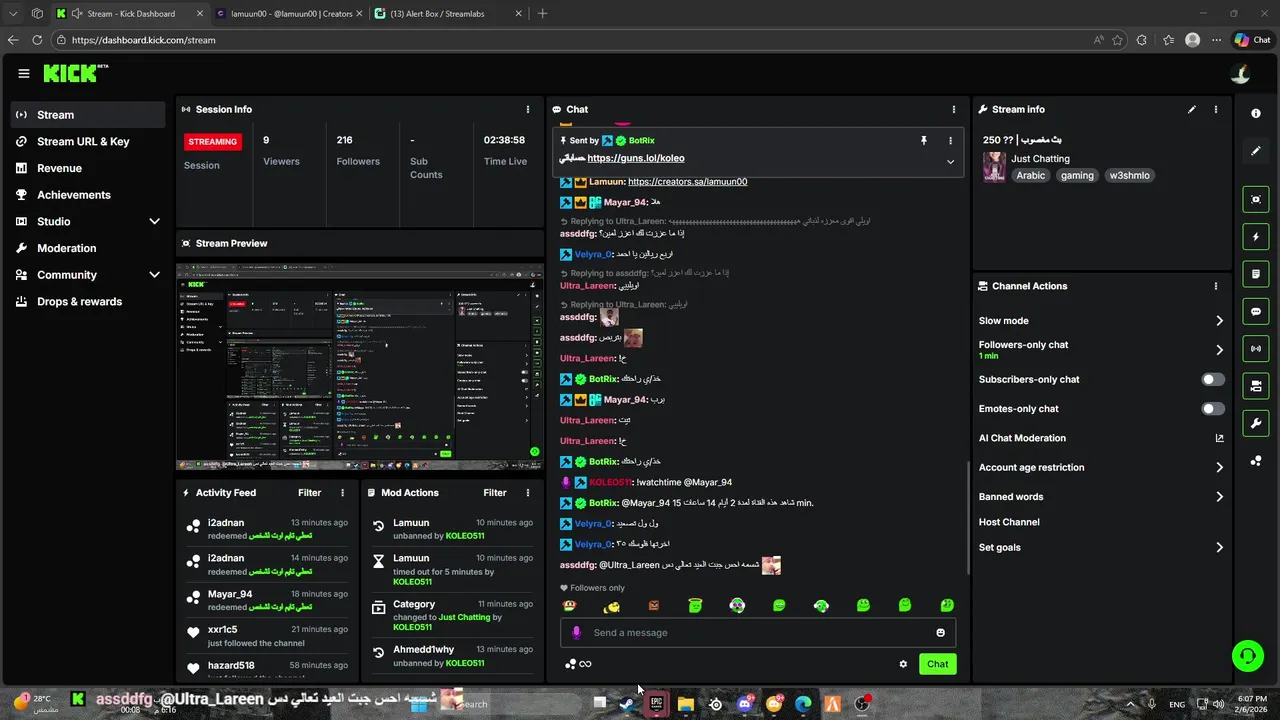
Task: Open Chat panel three-dot menu
Action: coord(954,109)
